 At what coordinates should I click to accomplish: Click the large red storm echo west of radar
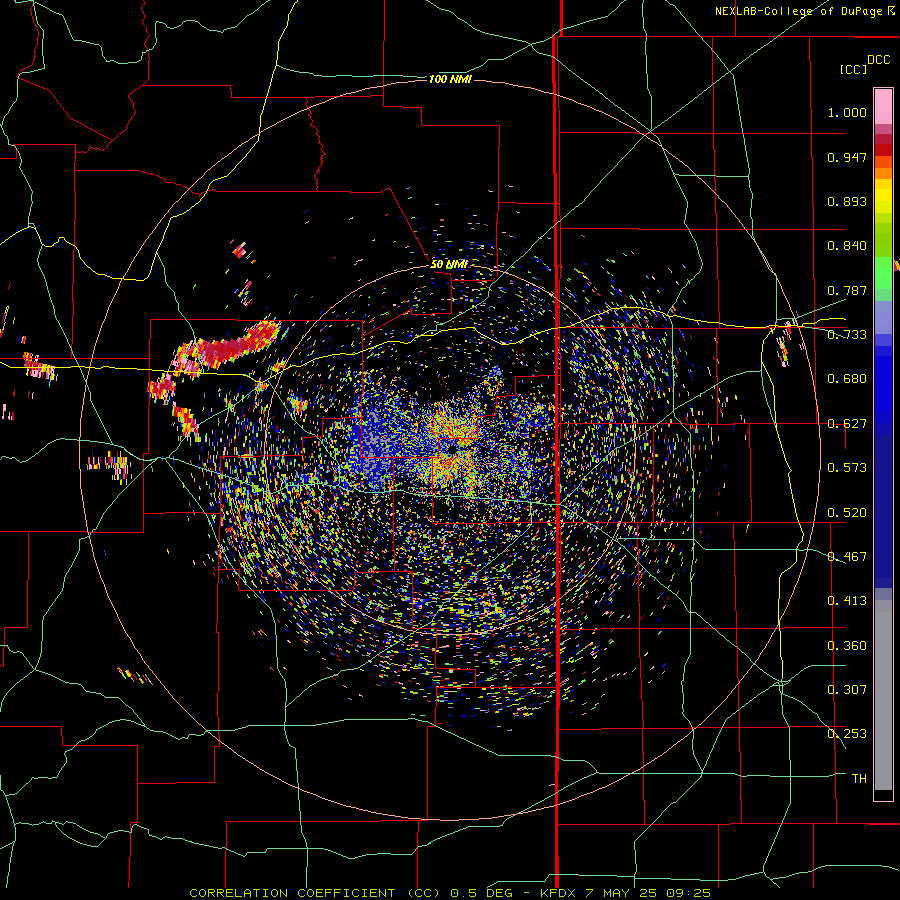(226, 348)
